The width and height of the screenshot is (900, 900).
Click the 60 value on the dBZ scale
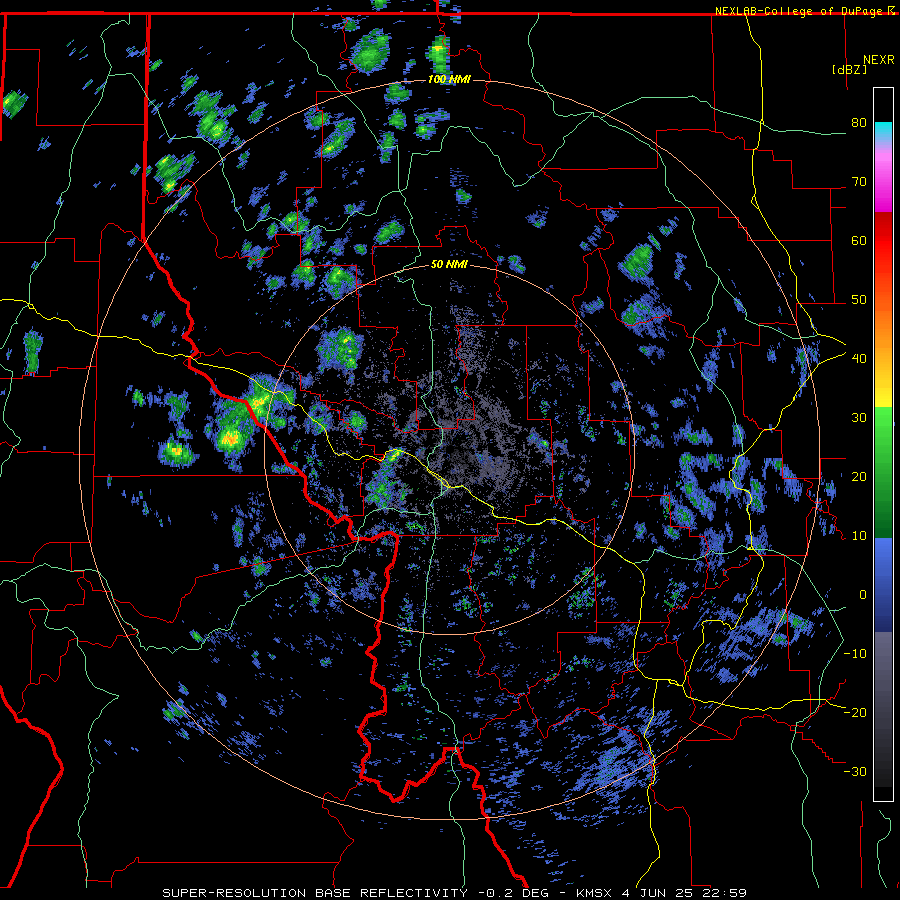tap(859, 240)
